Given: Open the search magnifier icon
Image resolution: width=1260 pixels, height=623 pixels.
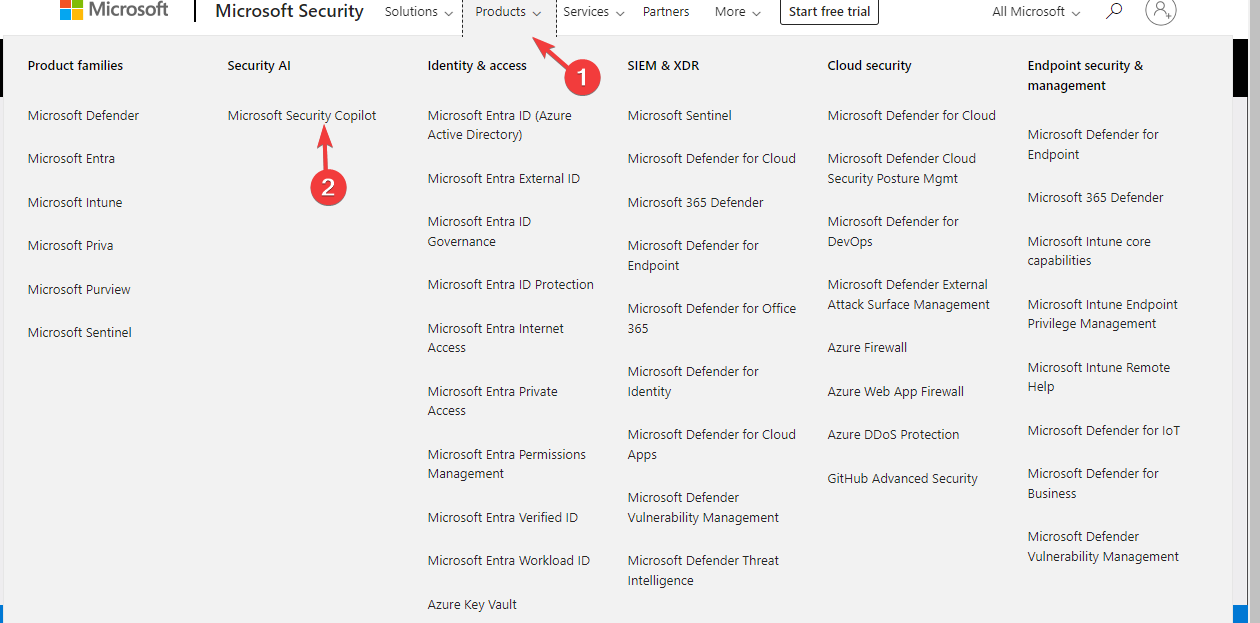Looking at the screenshot, I should [x=1114, y=11].
